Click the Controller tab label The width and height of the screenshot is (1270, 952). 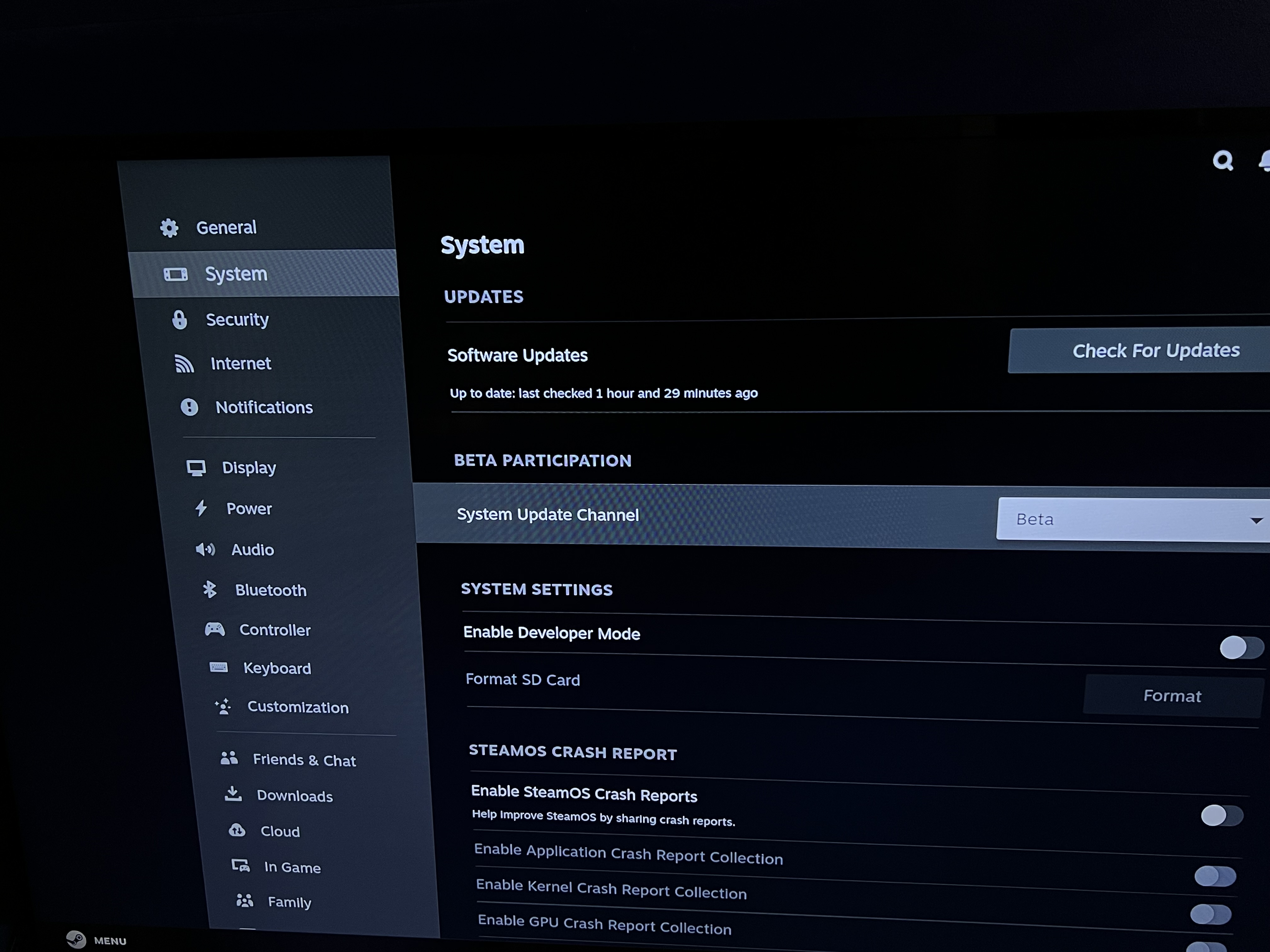click(275, 630)
